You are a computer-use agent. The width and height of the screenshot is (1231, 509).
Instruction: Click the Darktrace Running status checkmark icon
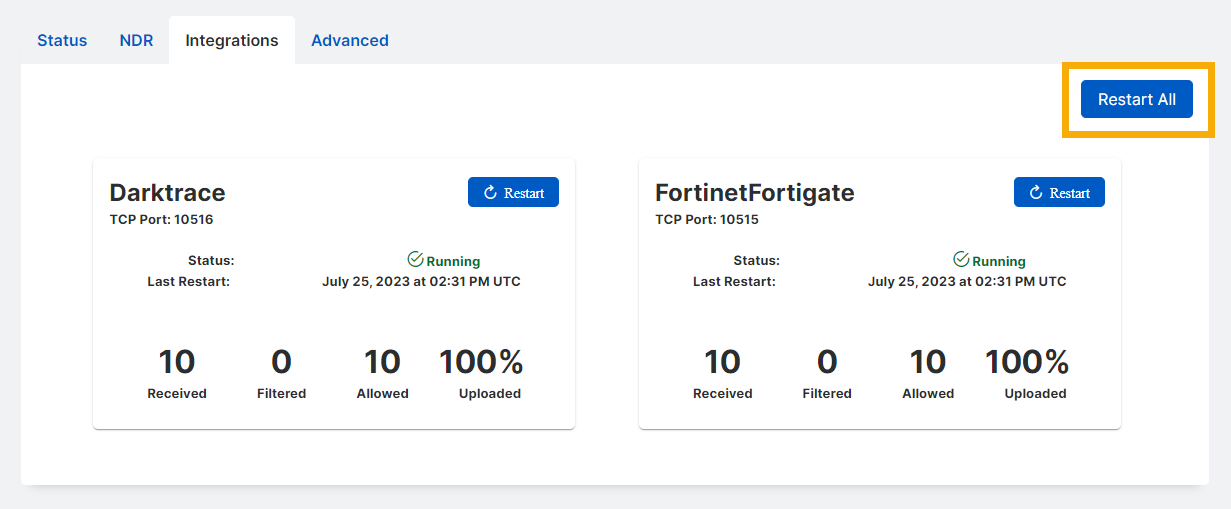point(415,260)
